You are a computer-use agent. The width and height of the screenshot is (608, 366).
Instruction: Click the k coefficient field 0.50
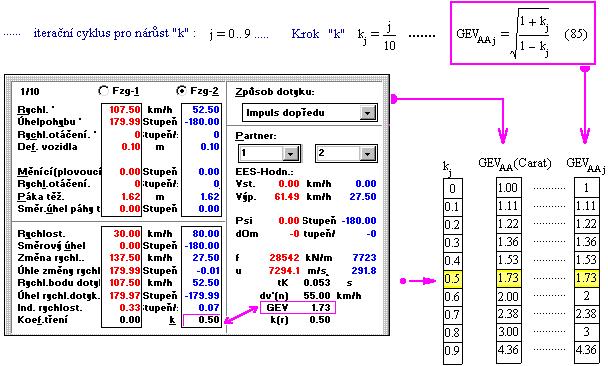tap(201, 320)
